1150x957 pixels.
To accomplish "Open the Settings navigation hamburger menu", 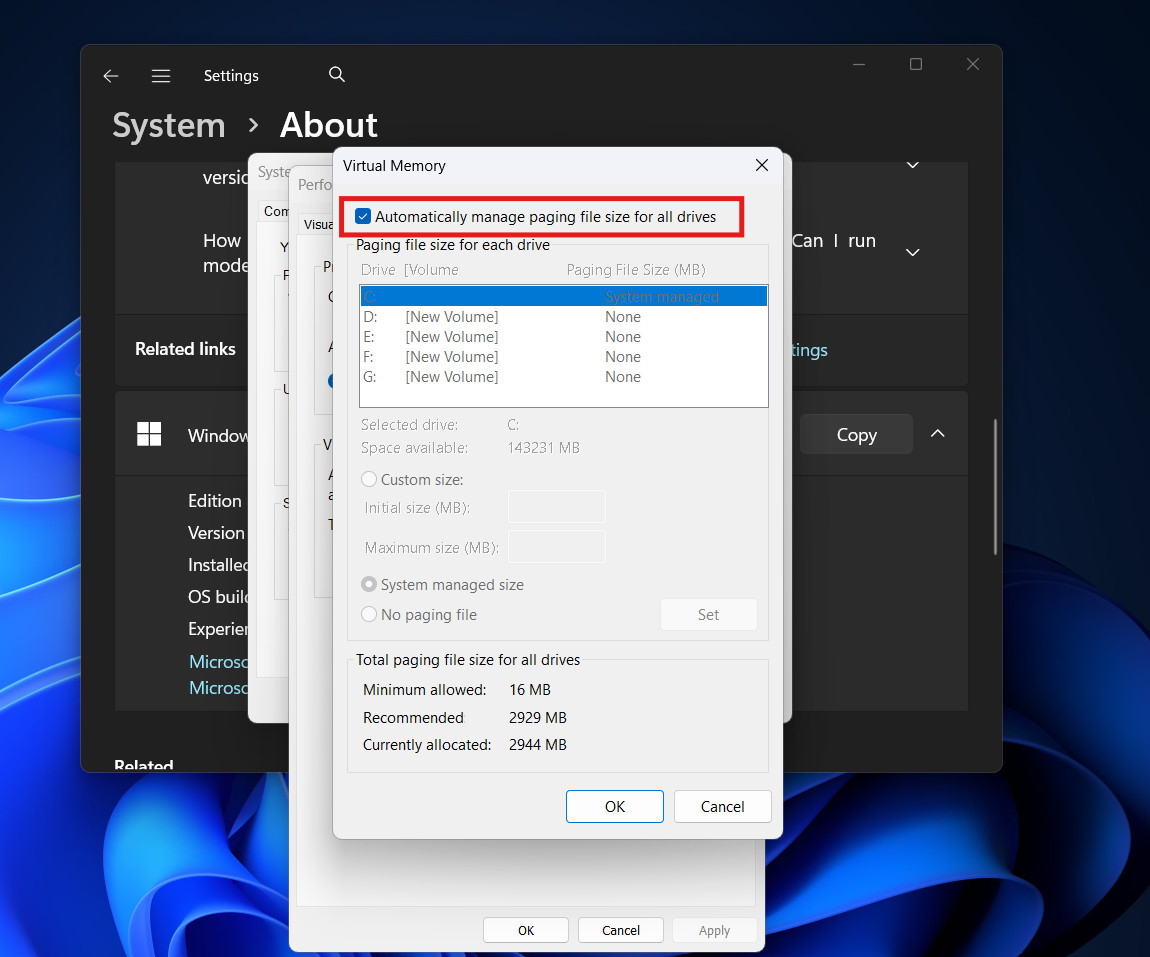I will pos(161,76).
